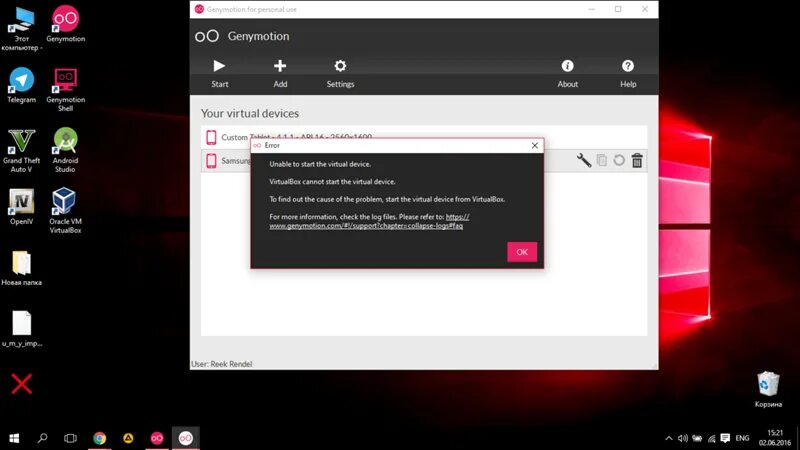Click the yellow triangle app on taskbar

point(128,438)
